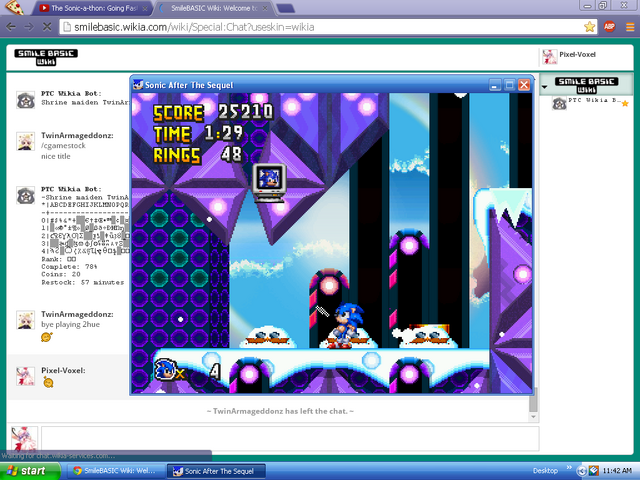Select Sonic After The Sequel taskbar item
The height and width of the screenshot is (480, 640).
[216, 471]
